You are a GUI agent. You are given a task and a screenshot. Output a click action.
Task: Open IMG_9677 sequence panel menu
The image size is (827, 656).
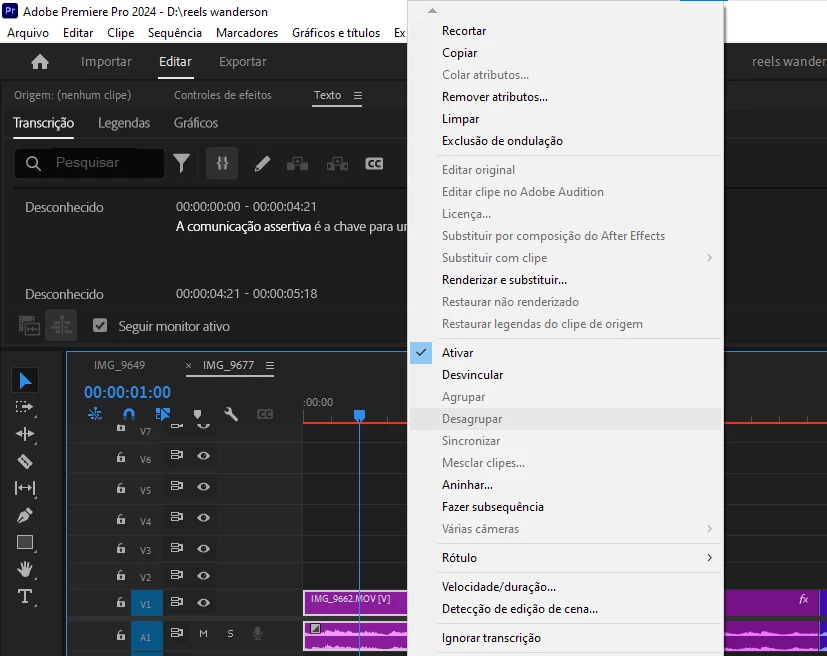[x=270, y=365]
